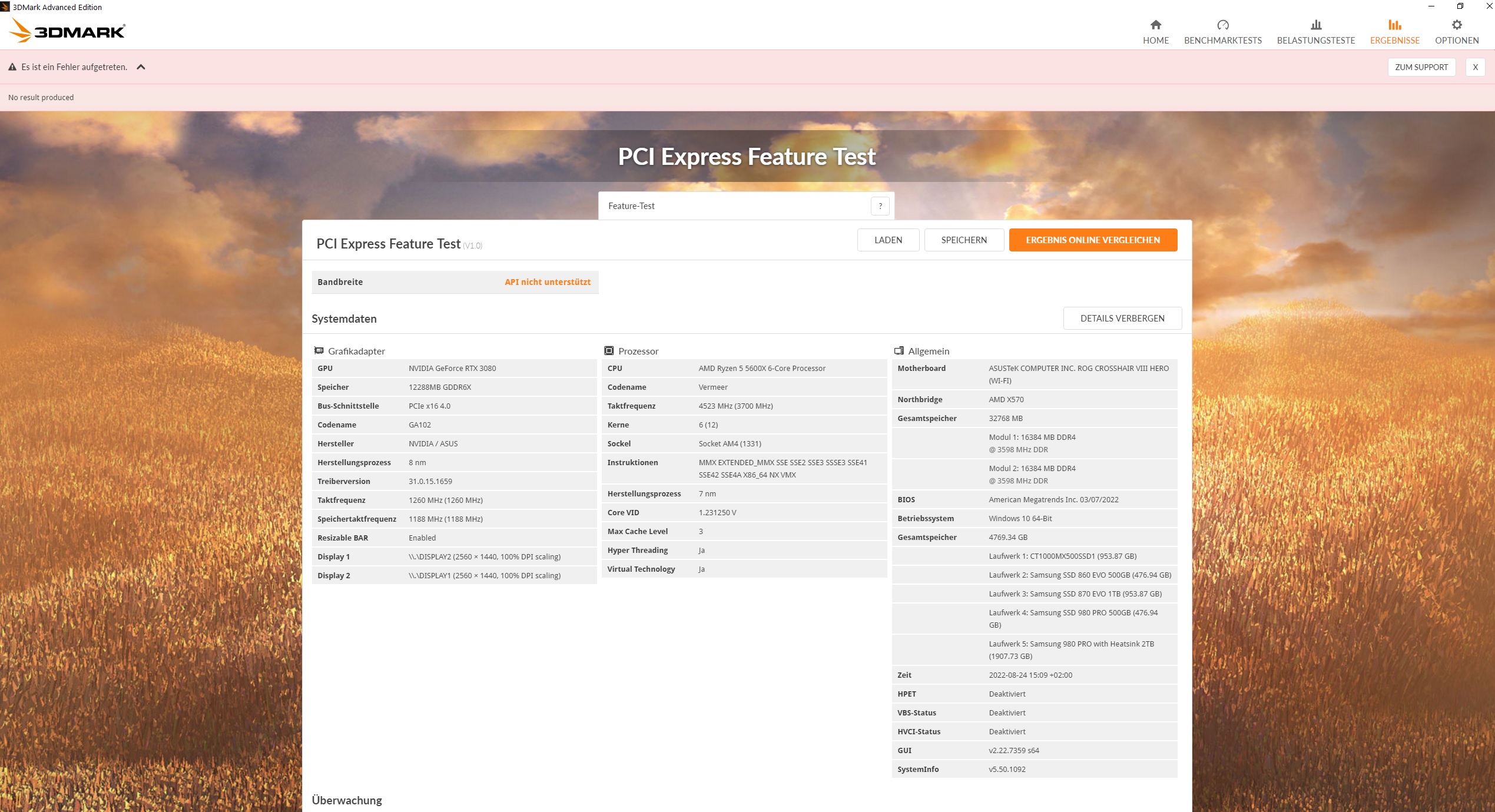Open Benchmarktests via gauge icon
Image resolution: width=1495 pixels, height=812 pixels.
1222,25
